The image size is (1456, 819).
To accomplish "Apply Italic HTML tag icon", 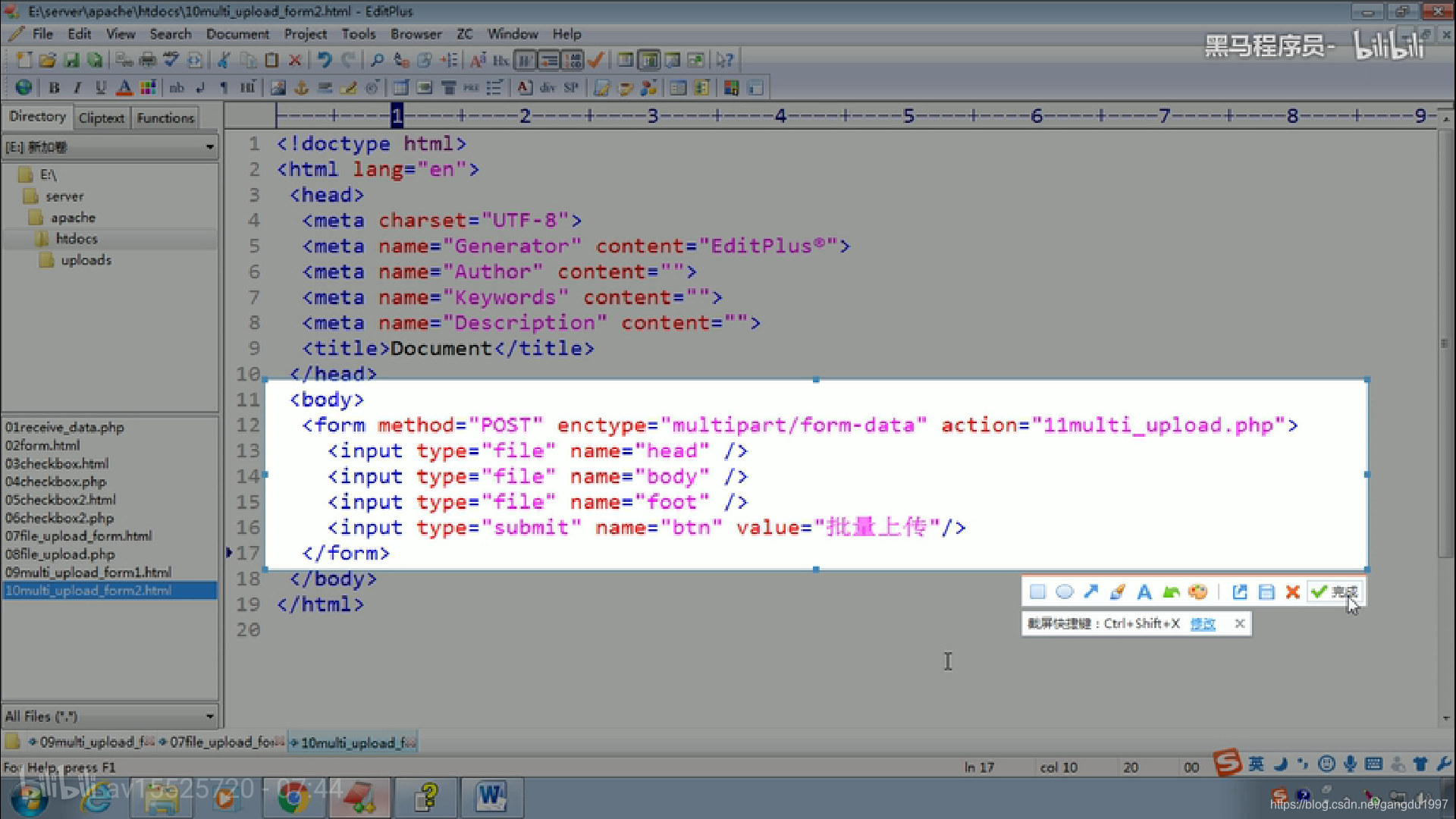I will [x=77, y=88].
